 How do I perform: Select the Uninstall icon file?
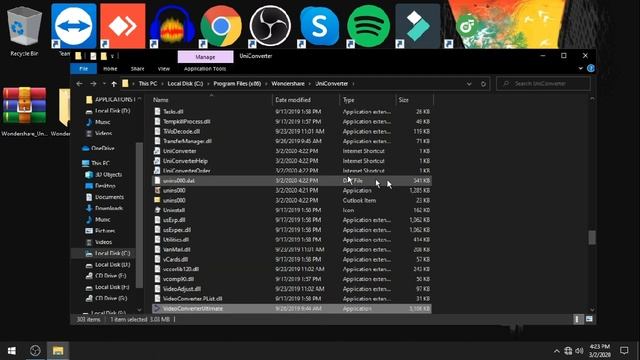click(x=291, y=210)
